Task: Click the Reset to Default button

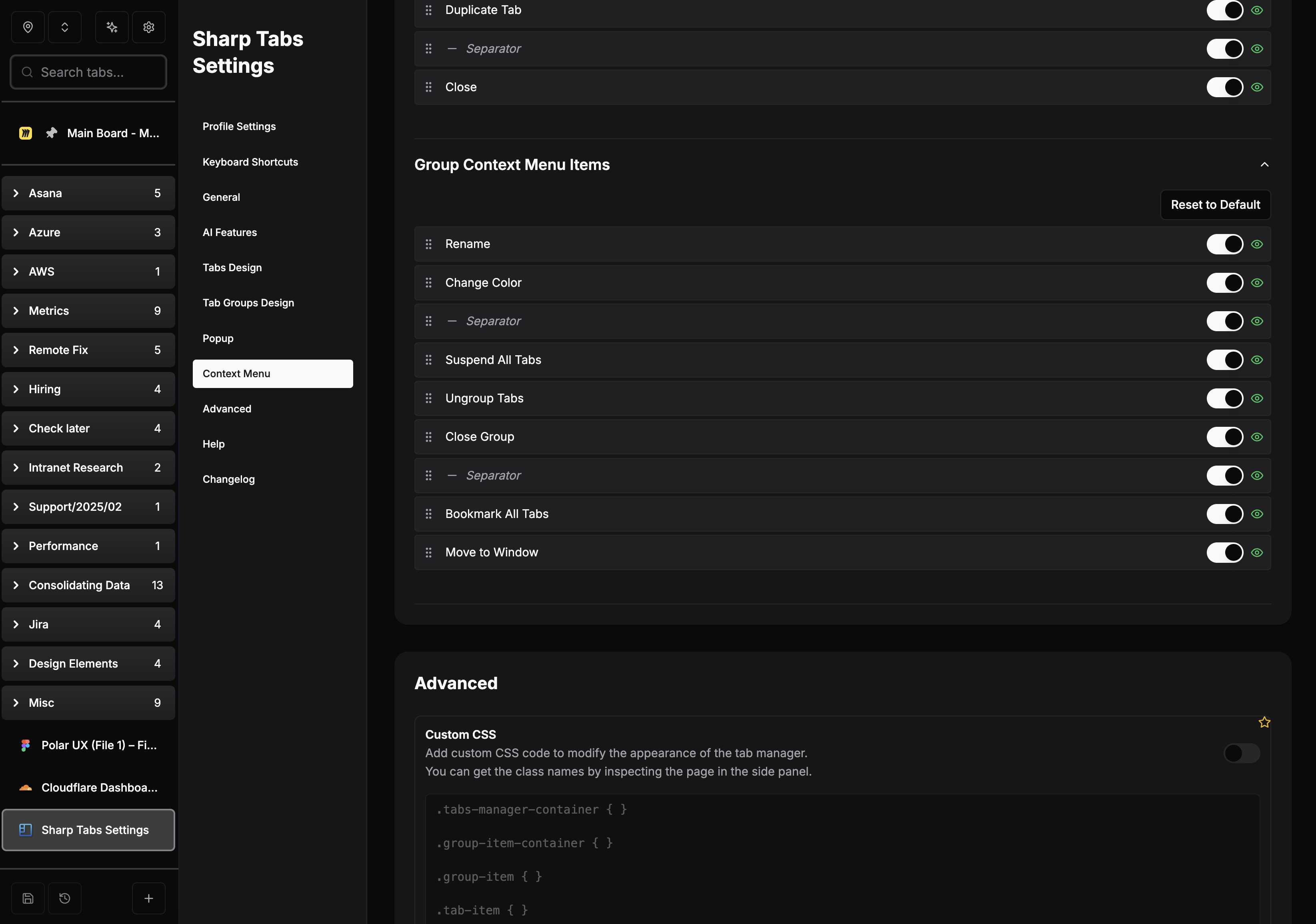Action: click(x=1215, y=205)
